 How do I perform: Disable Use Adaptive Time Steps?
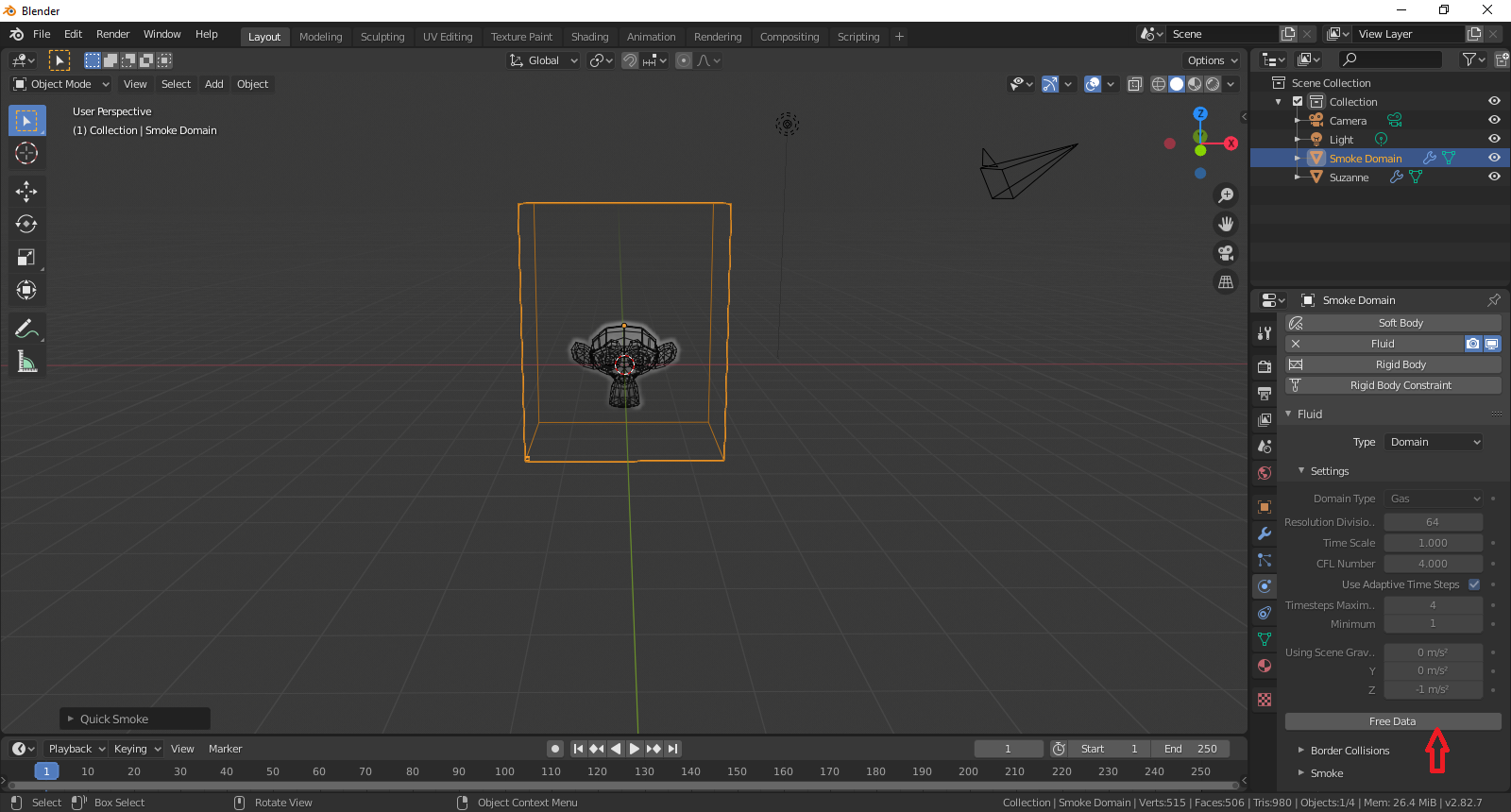click(1474, 584)
